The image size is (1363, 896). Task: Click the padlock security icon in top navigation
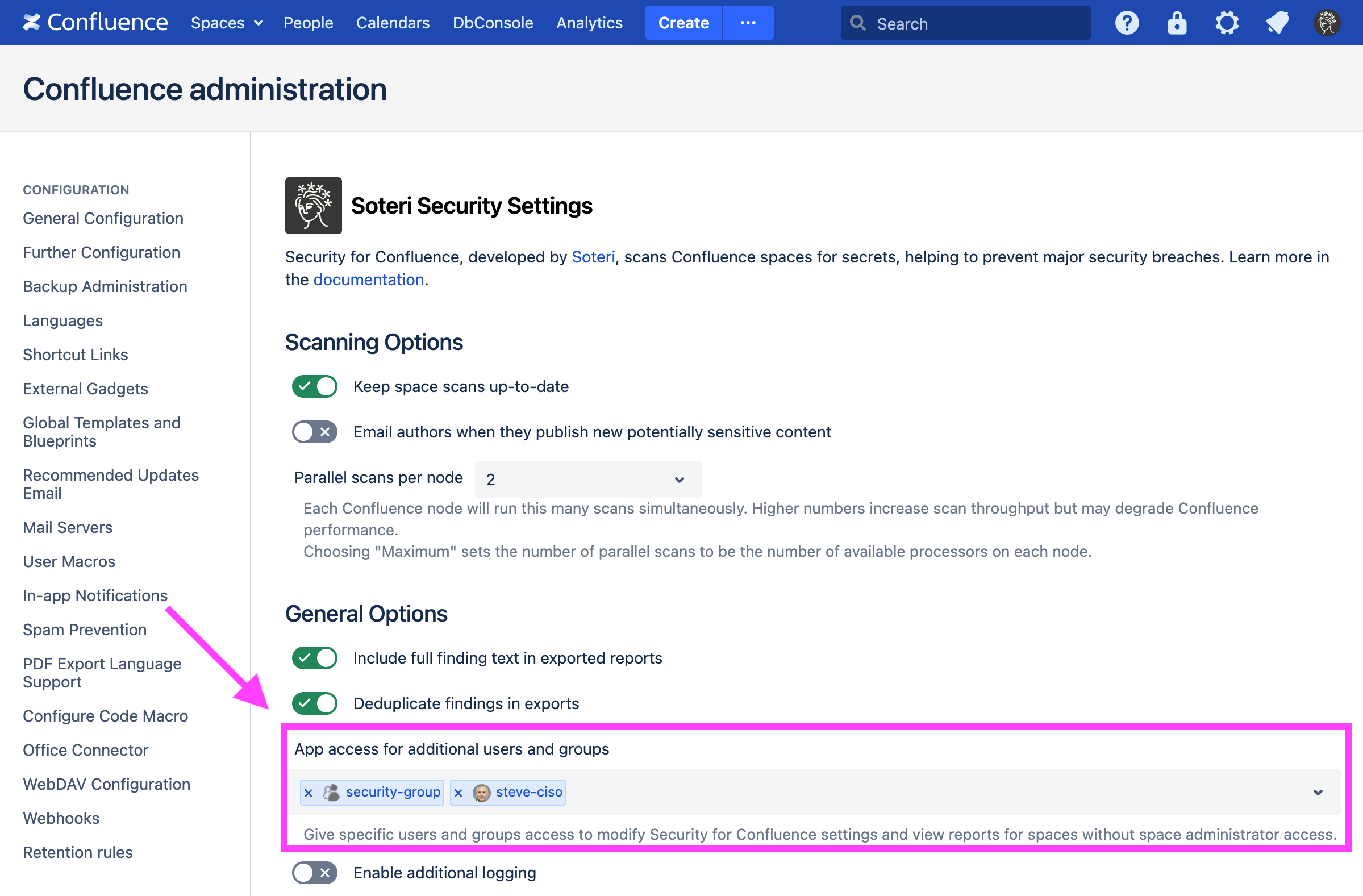[x=1177, y=22]
